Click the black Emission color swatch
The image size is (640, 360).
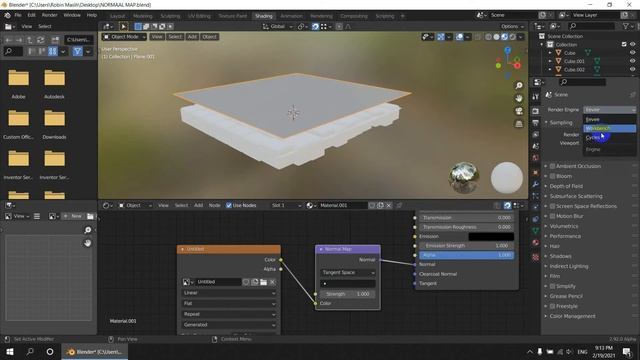tap(491, 236)
